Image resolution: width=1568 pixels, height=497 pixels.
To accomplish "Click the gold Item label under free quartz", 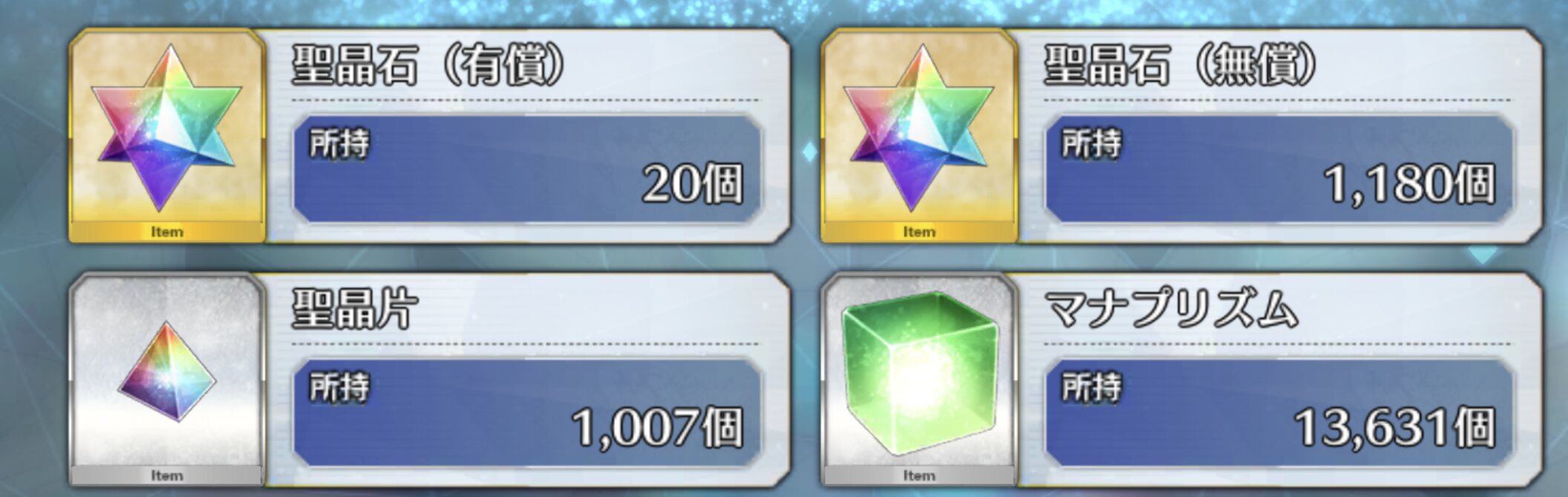I will point(919,232).
